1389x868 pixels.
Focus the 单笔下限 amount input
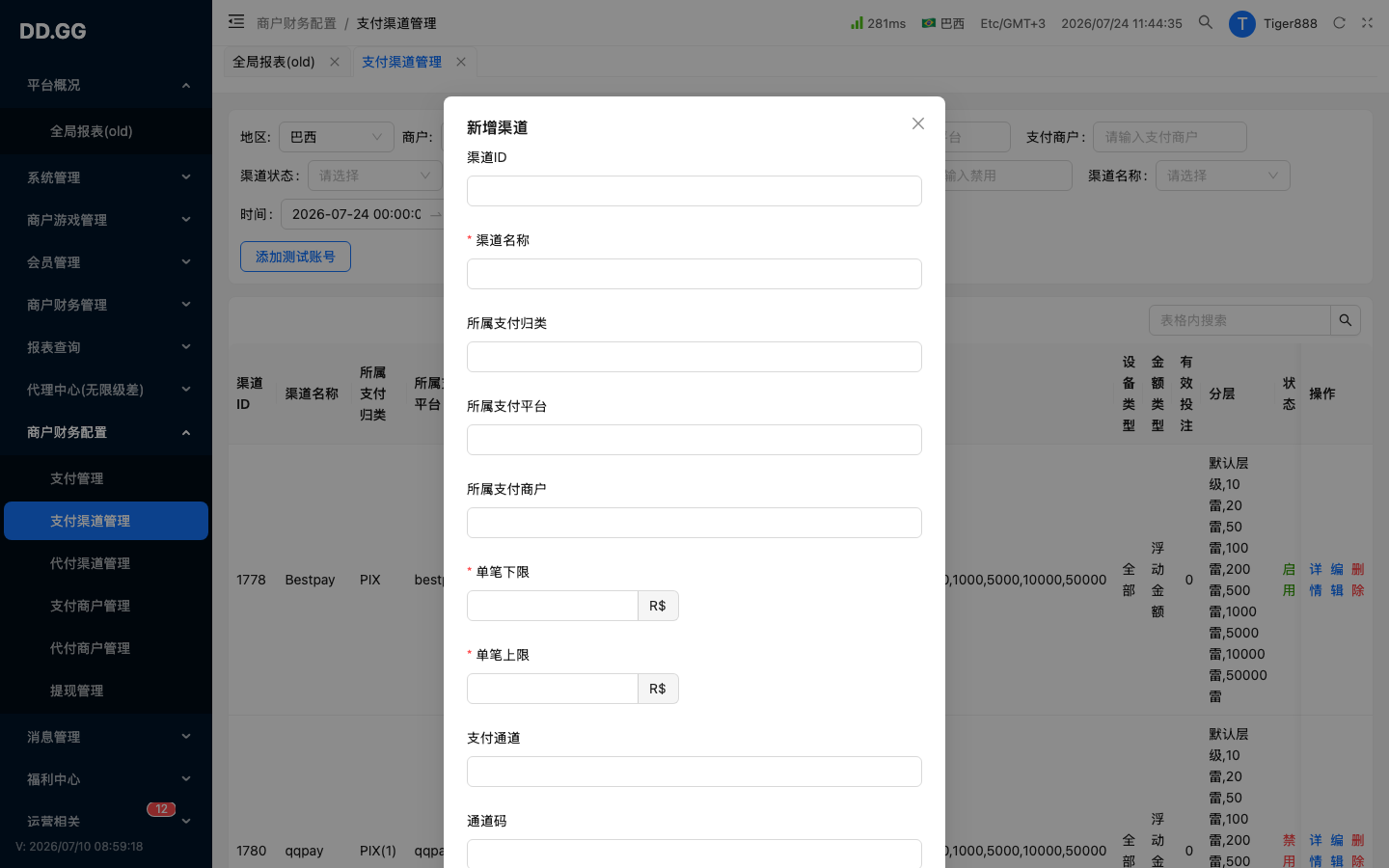[x=553, y=606]
